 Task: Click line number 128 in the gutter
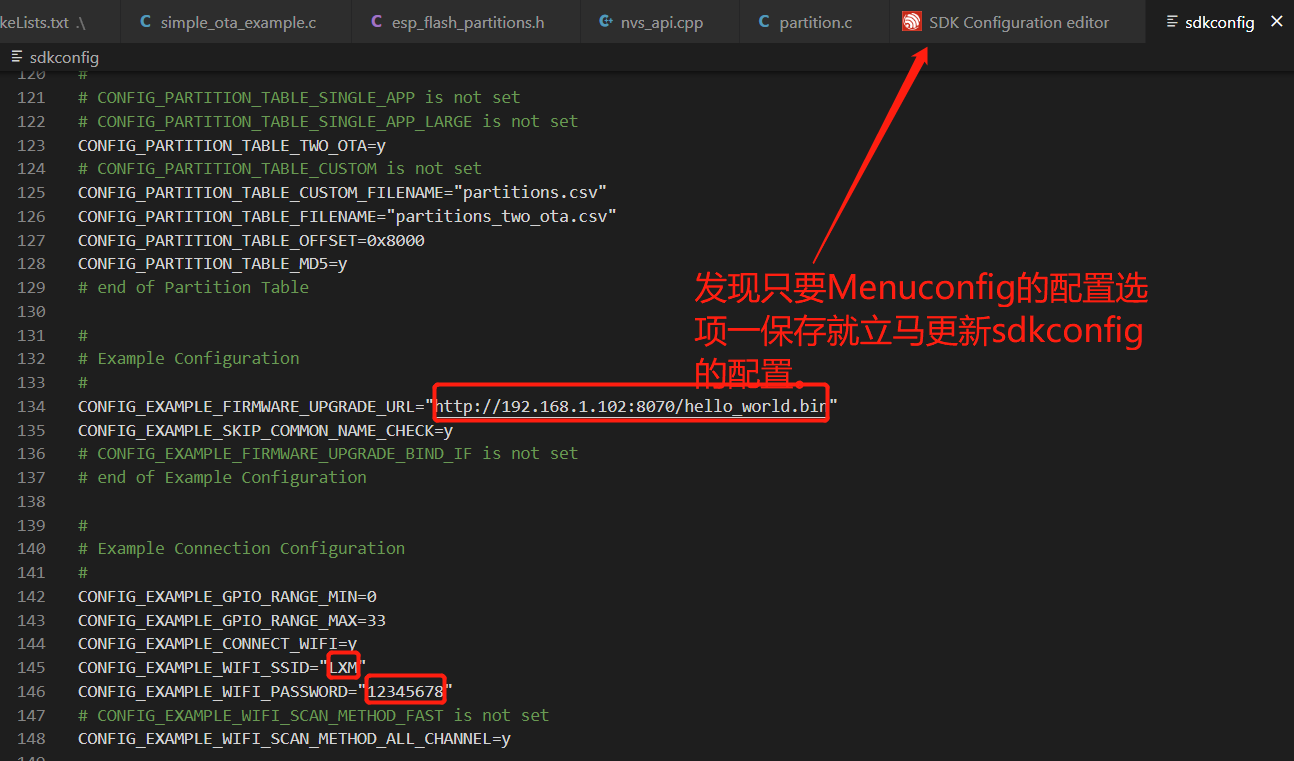pyautogui.click(x=31, y=263)
